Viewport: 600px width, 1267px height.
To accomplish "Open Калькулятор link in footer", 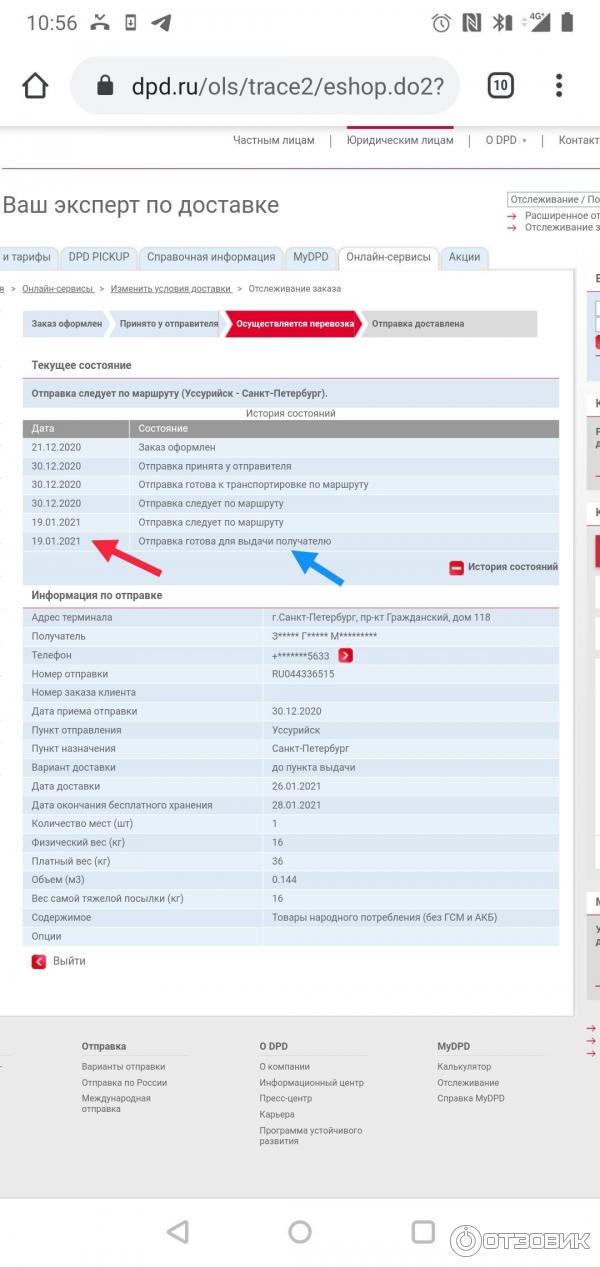I will 464,1067.
